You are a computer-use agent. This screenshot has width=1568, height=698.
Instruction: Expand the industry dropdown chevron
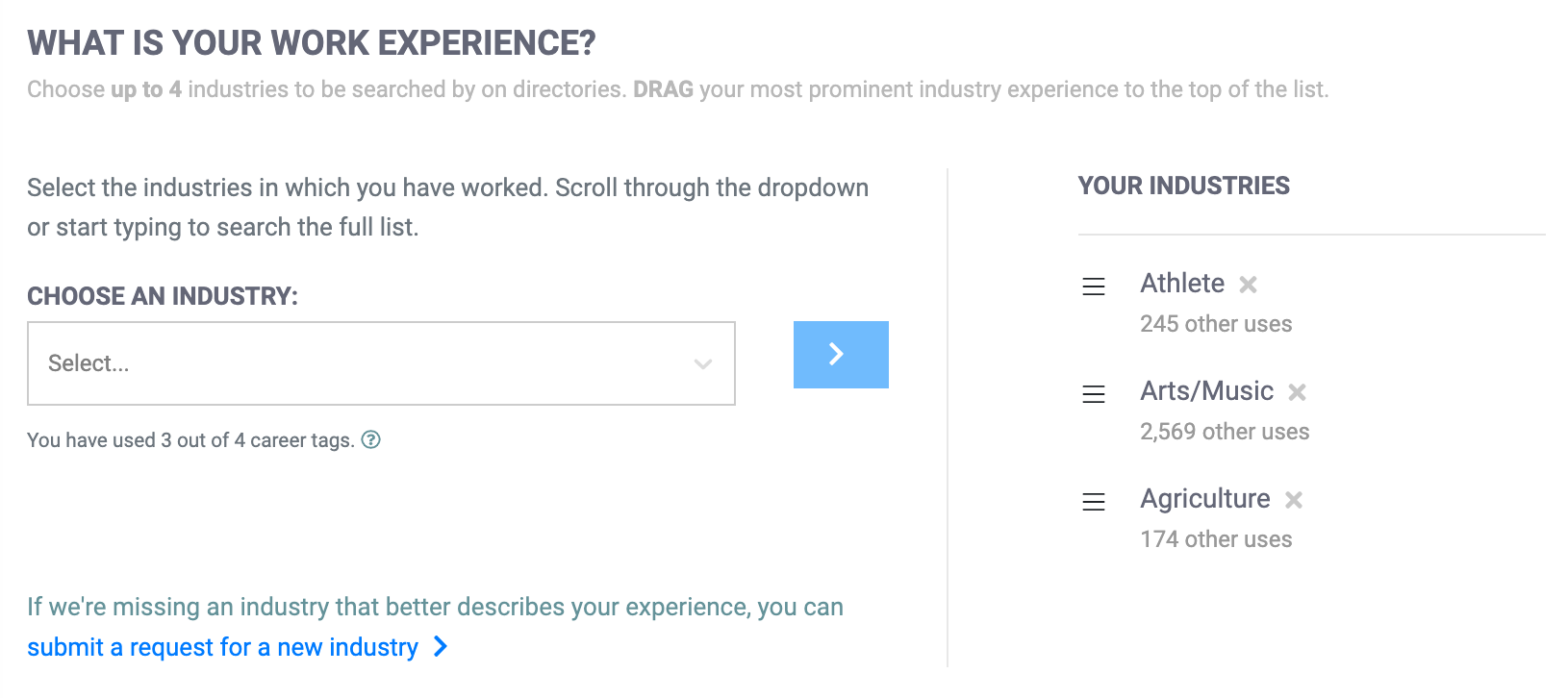tap(703, 364)
